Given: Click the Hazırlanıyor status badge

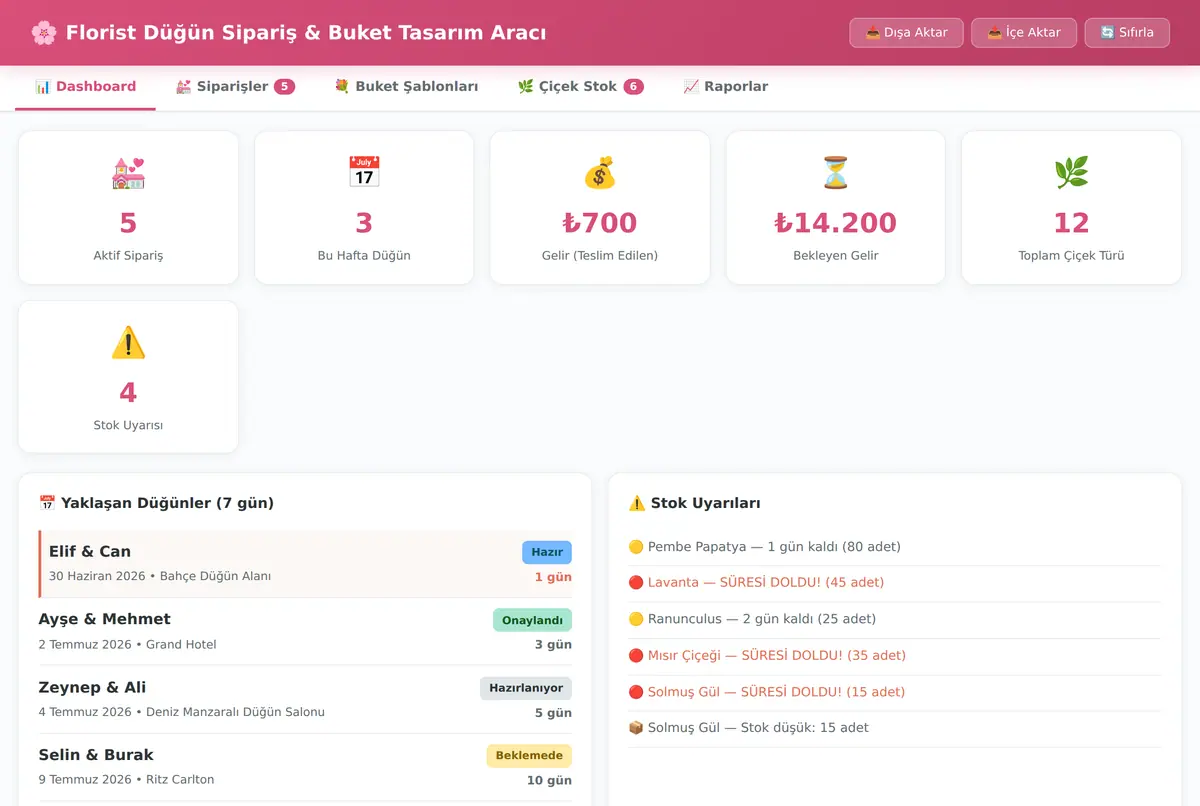Looking at the screenshot, I should pyautogui.click(x=526, y=688).
